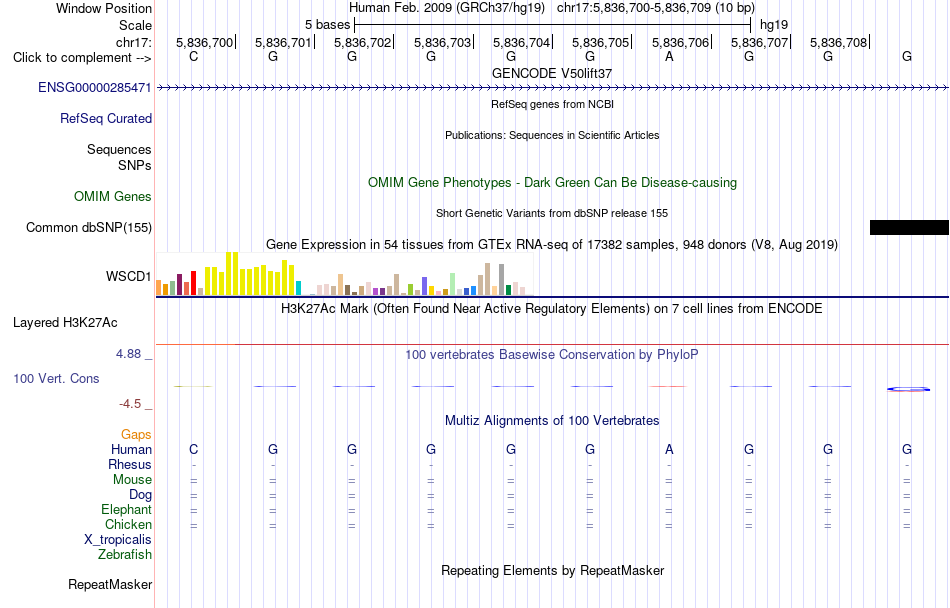Viewport: 950px width, 608px height.
Task: Click the Sequences SNPs track label
Action: [x=119, y=157]
